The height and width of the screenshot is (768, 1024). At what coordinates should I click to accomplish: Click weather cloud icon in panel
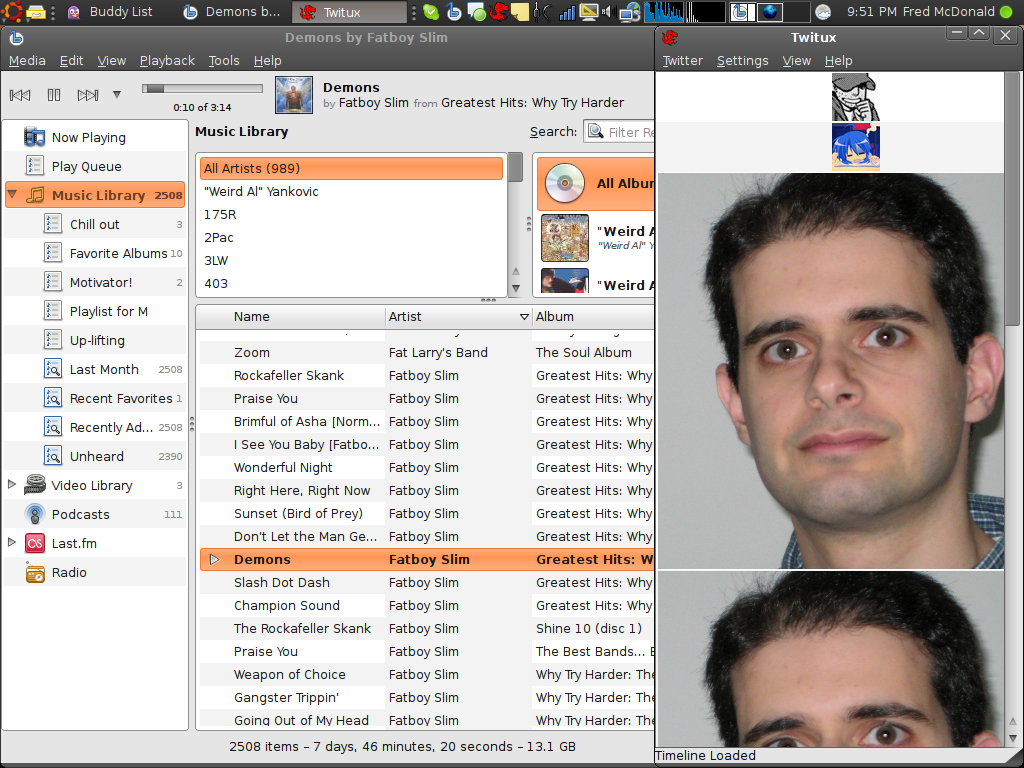point(824,12)
